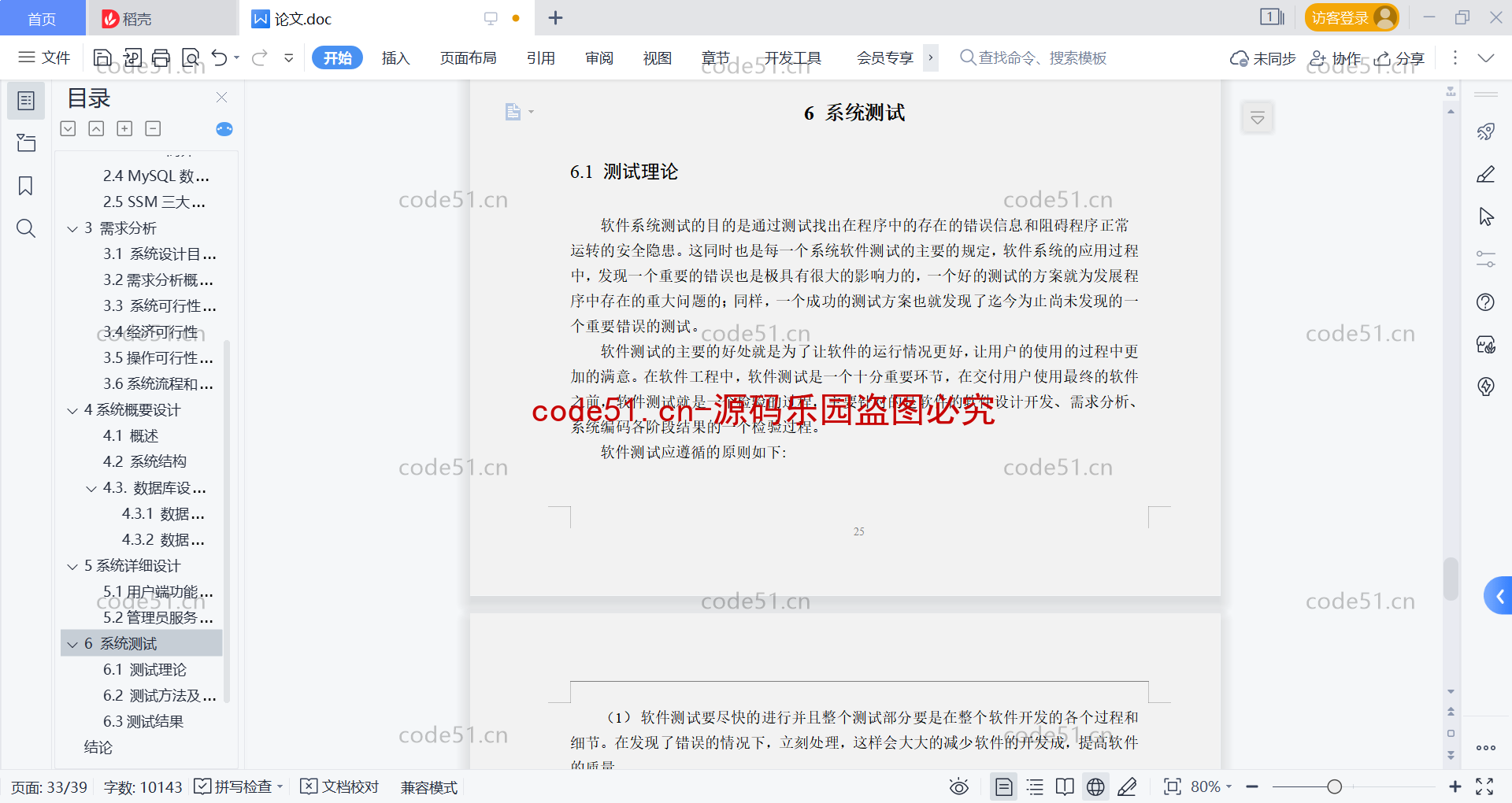This screenshot has height=803, width=1512.
Task: Click the smart outline blue icon
Action: (224, 128)
